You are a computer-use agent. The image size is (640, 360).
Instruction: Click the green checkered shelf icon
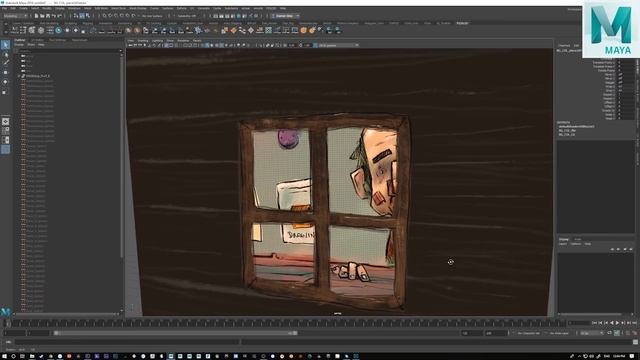click(x=269, y=30)
